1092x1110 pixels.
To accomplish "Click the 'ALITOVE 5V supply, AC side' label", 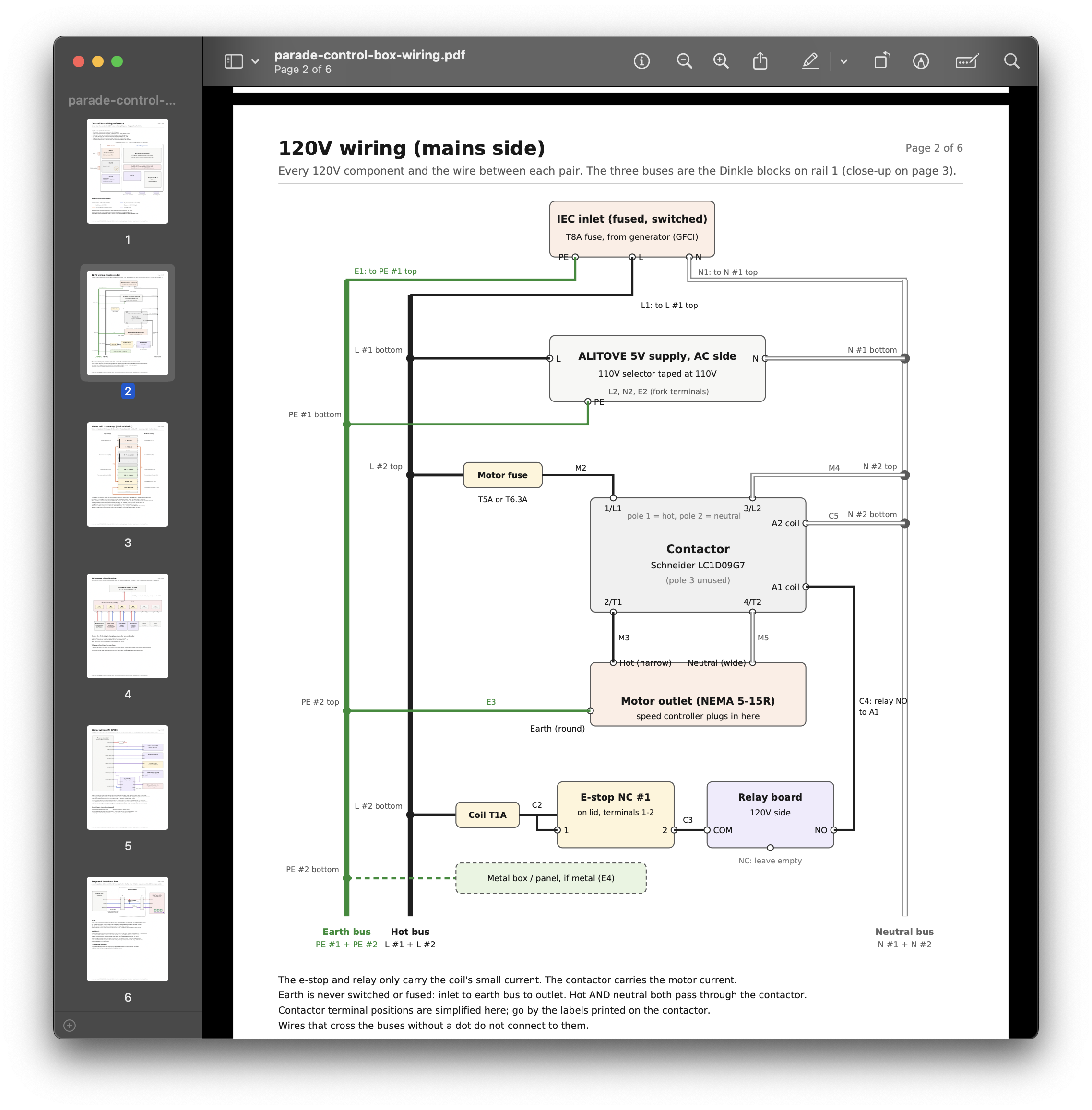I will pos(657,356).
